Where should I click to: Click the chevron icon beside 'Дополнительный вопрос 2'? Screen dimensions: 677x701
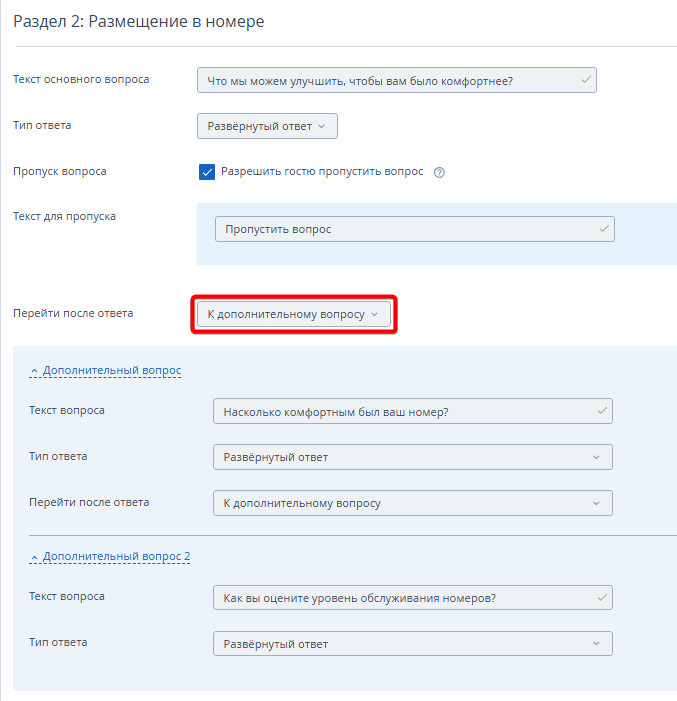click(x=35, y=557)
